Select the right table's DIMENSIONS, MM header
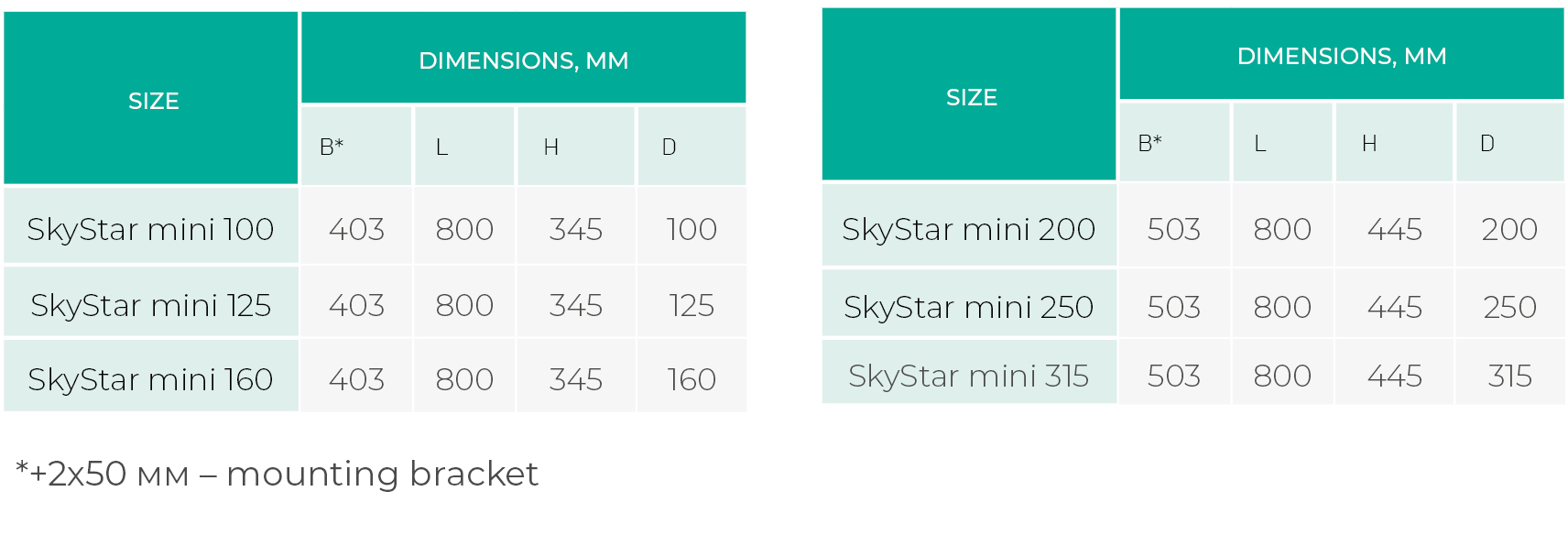 click(x=1341, y=56)
